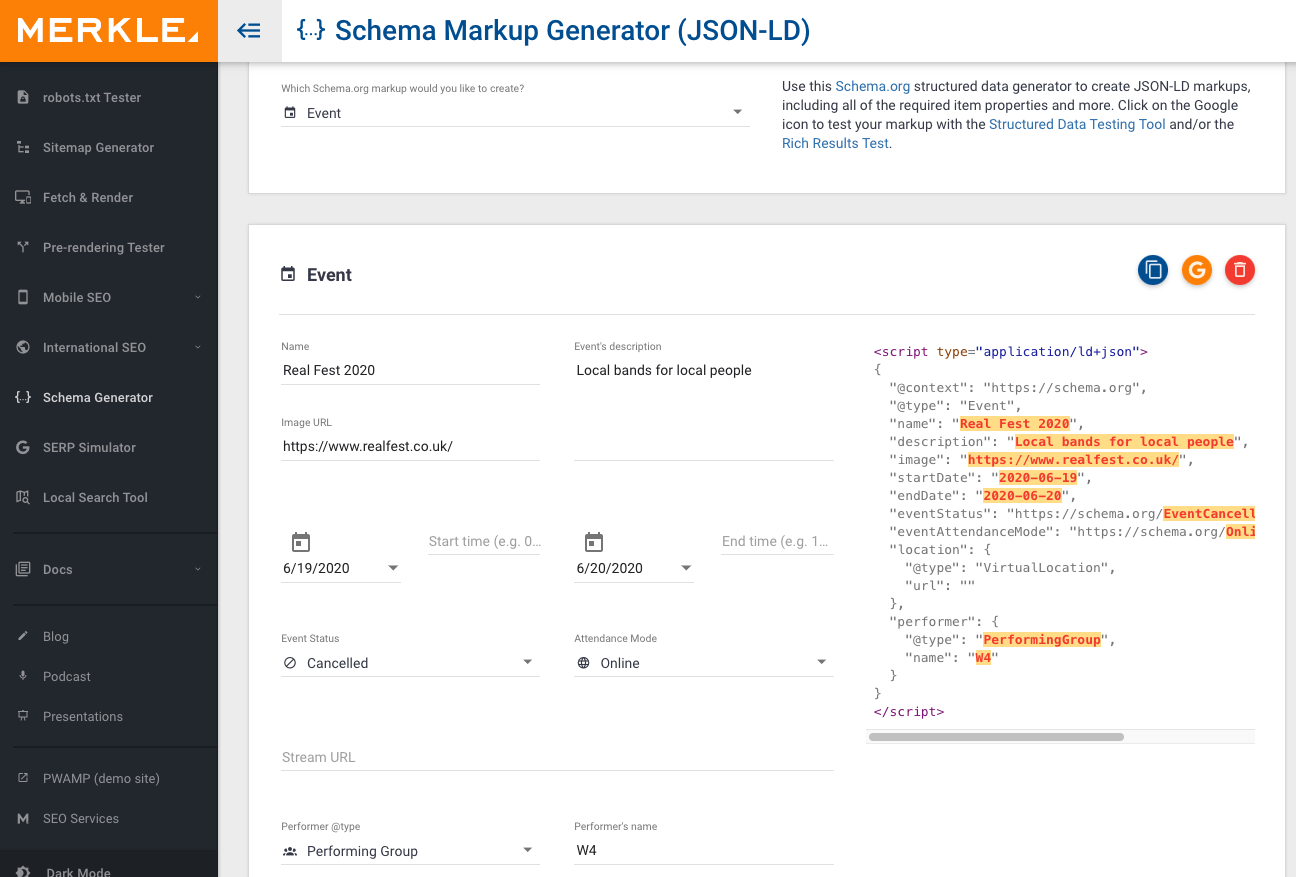Open robots.txt Tester in the sidebar
Viewport: 1296px width, 877px height.
click(x=92, y=97)
